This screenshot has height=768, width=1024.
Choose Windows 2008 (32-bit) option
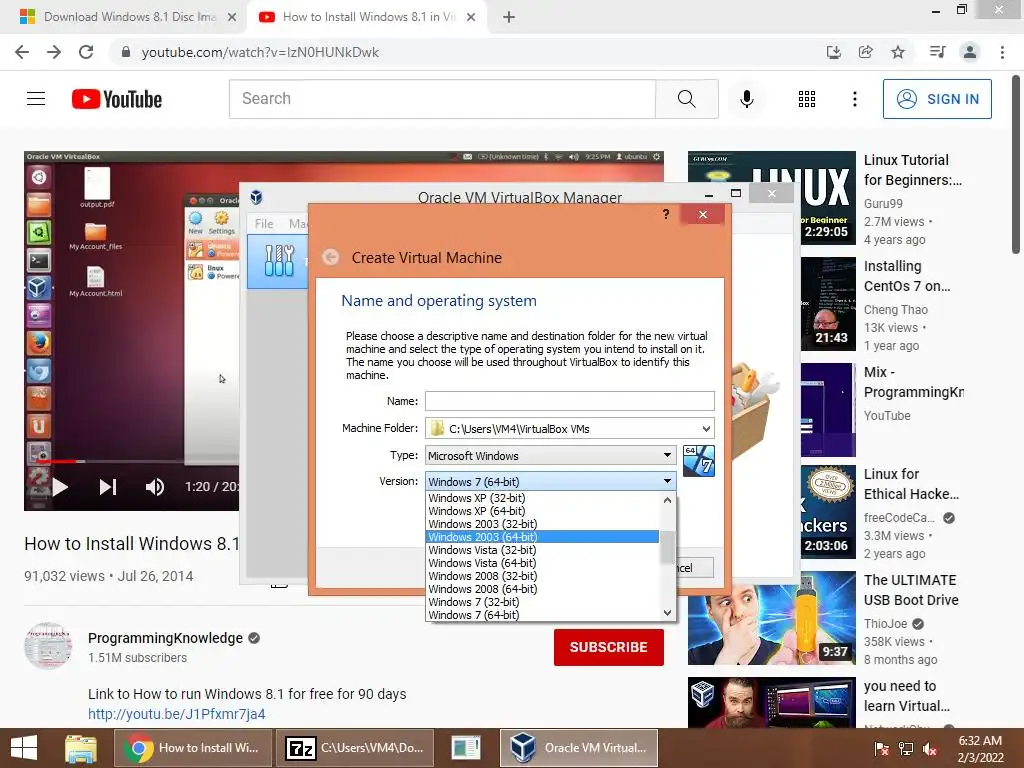click(x=542, y=576)
